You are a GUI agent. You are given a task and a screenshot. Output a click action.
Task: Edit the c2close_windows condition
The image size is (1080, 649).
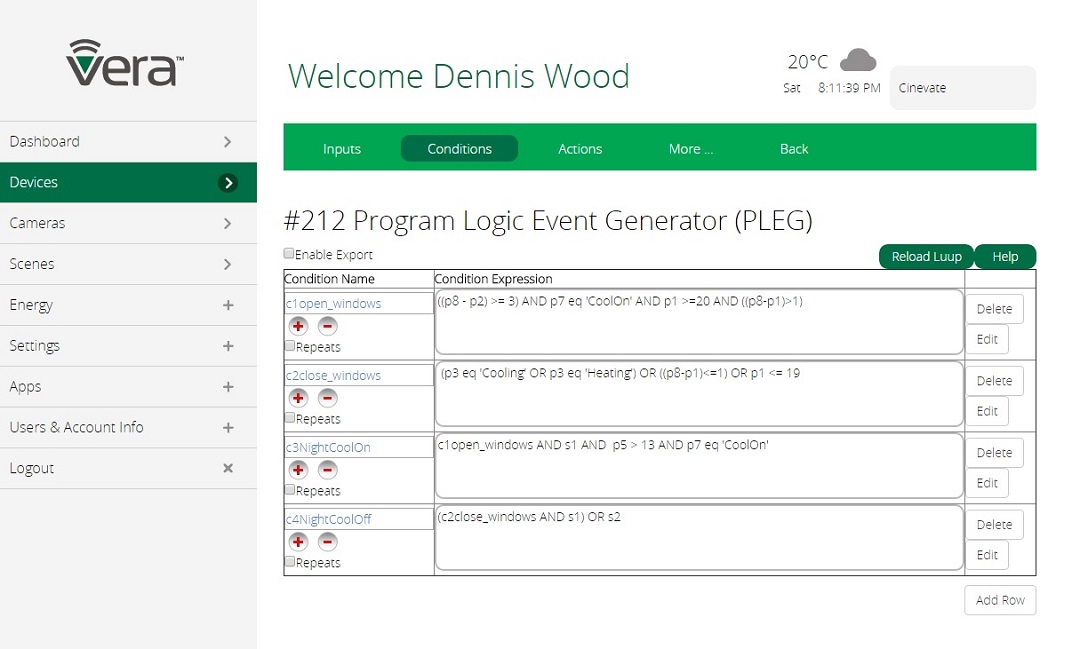[986, 411]
